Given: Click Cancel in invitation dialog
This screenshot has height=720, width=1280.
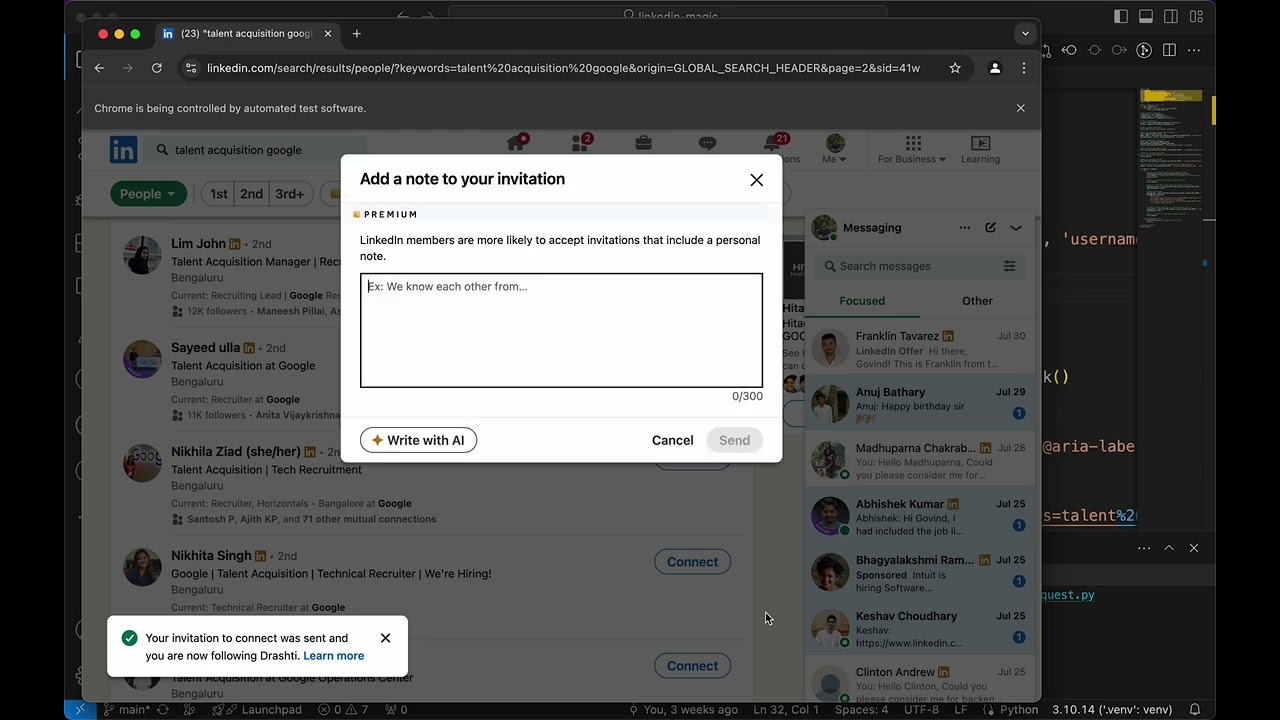Looking at the screenshot, I should tap(672, 440).
